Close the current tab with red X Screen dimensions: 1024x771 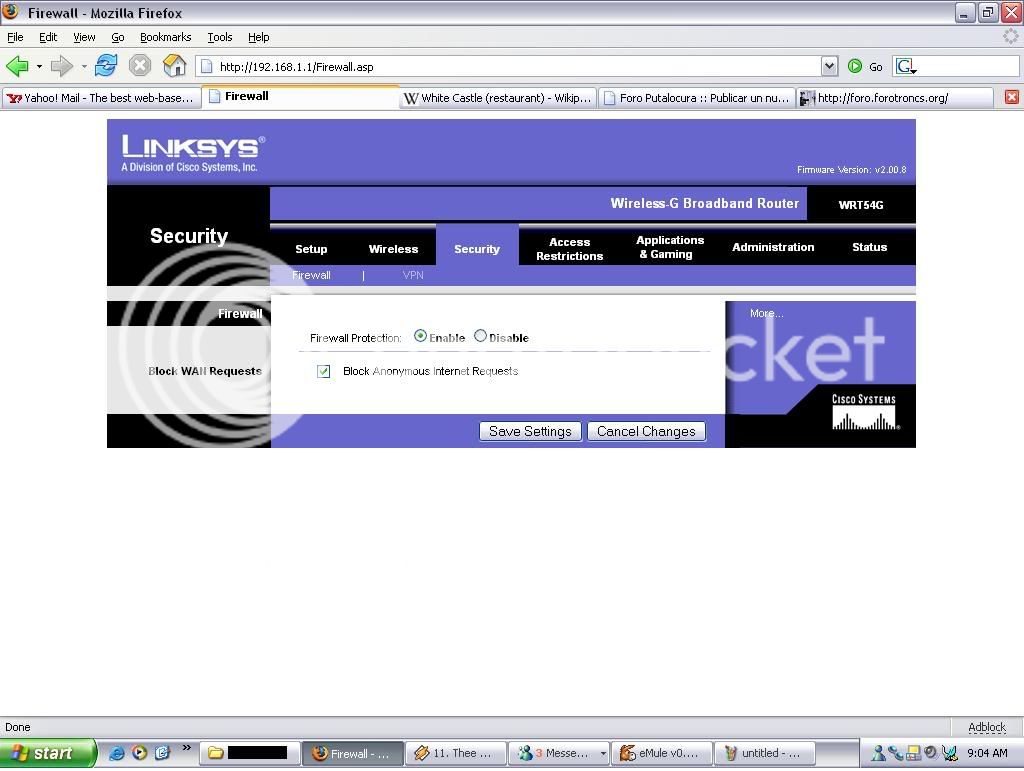(1011, 97)
